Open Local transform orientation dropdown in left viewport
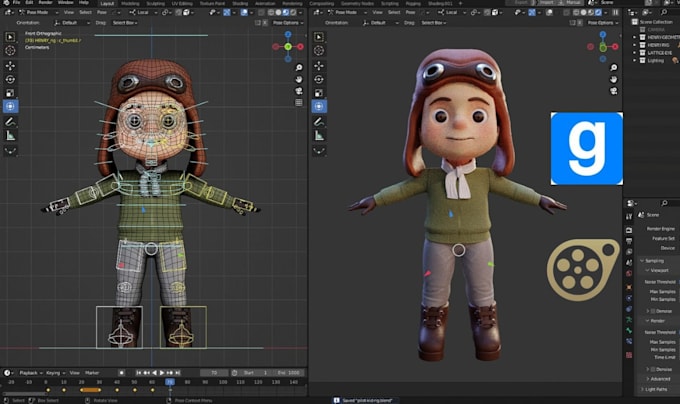The height and width of the screenshot is (404, 680). point(142,13)
